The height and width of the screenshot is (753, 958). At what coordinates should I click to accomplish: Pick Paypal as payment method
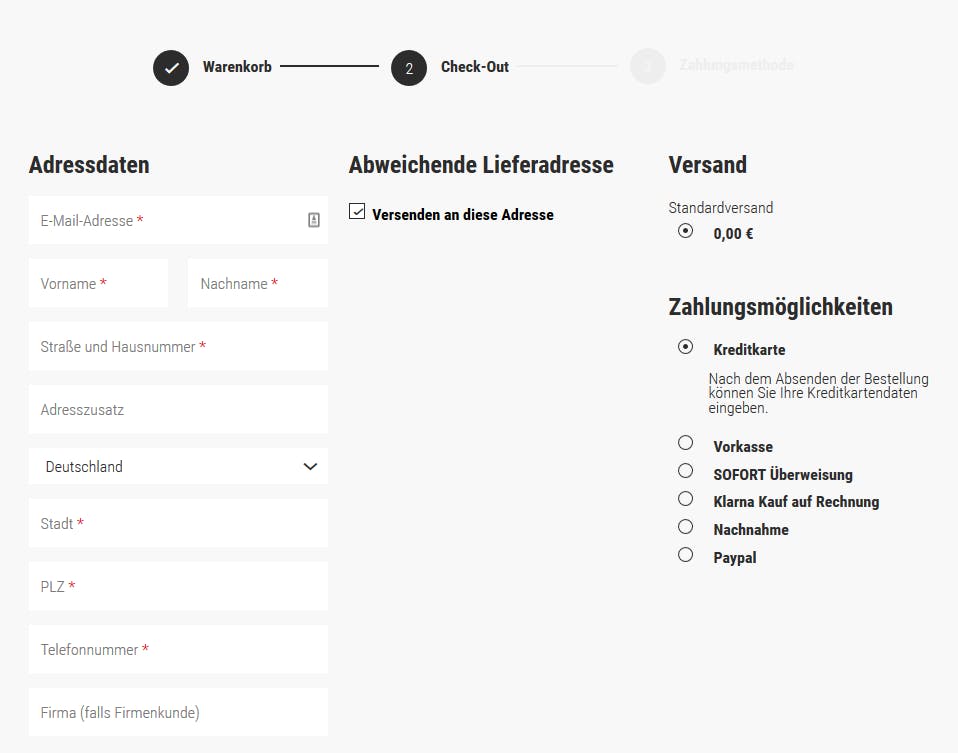(686, 554)
